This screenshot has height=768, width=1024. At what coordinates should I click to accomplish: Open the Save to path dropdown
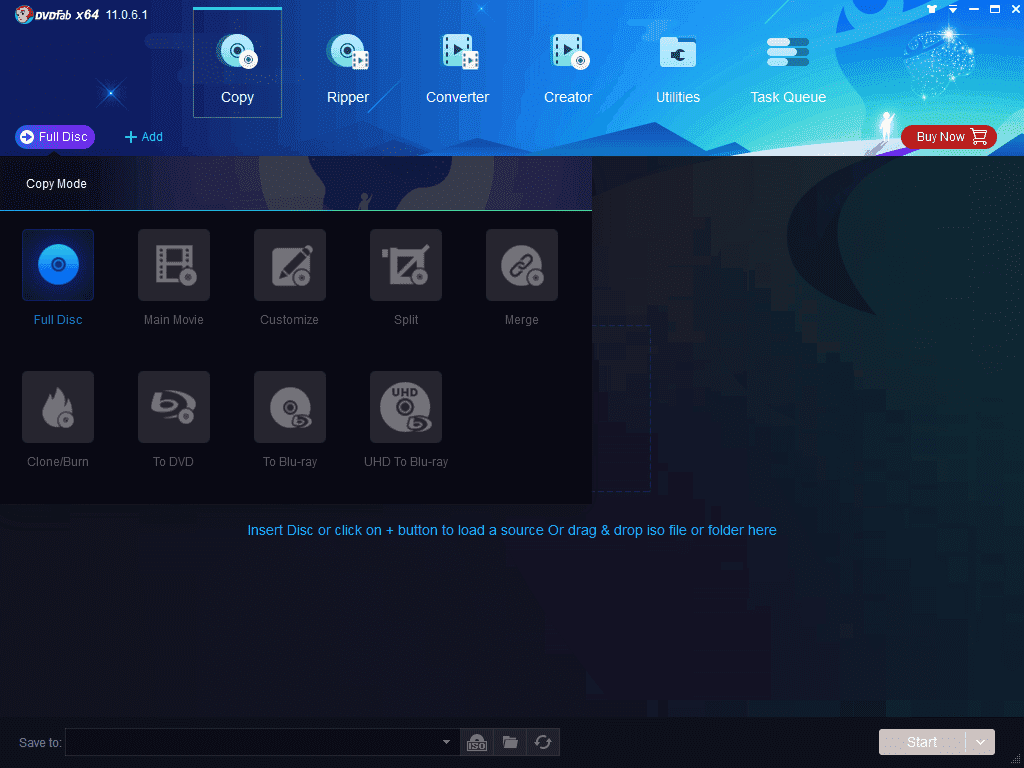446,742
